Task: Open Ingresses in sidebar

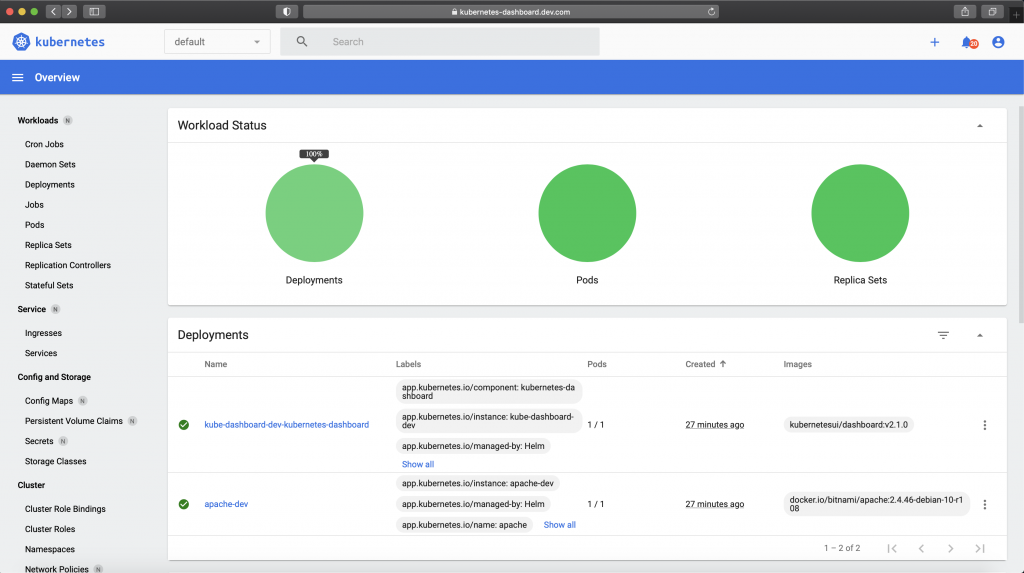Action: coord(43,333)
